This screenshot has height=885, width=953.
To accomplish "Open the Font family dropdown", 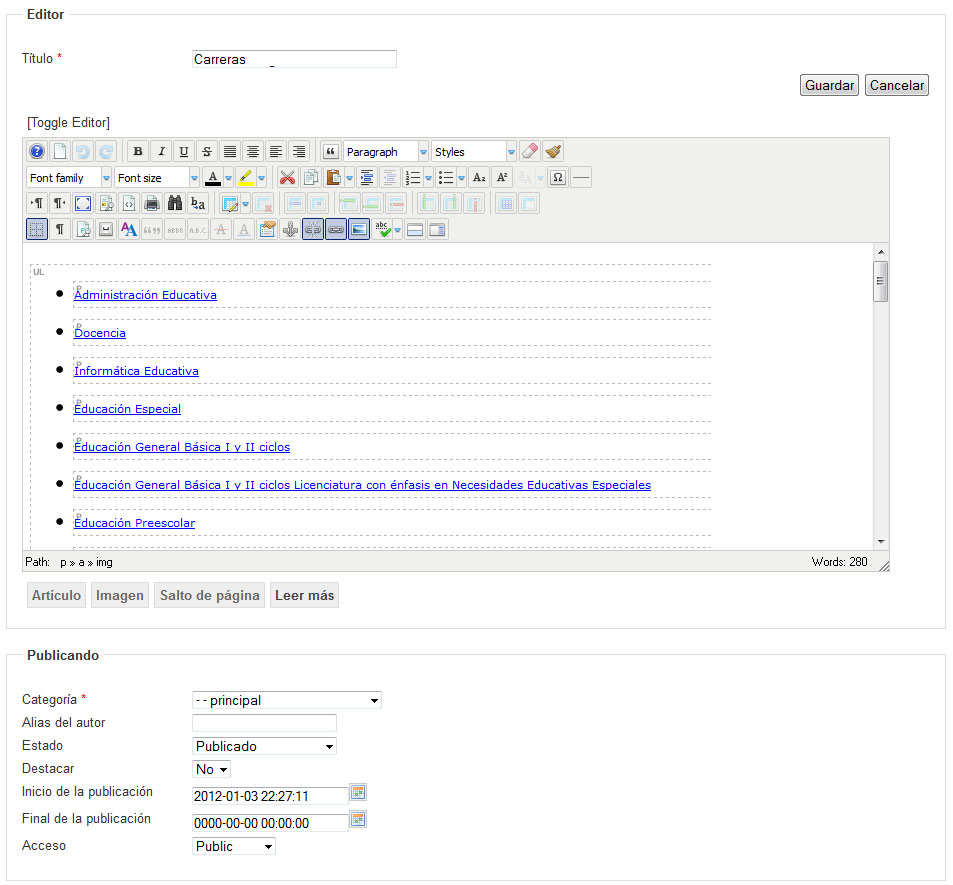I will coord(69,178).
